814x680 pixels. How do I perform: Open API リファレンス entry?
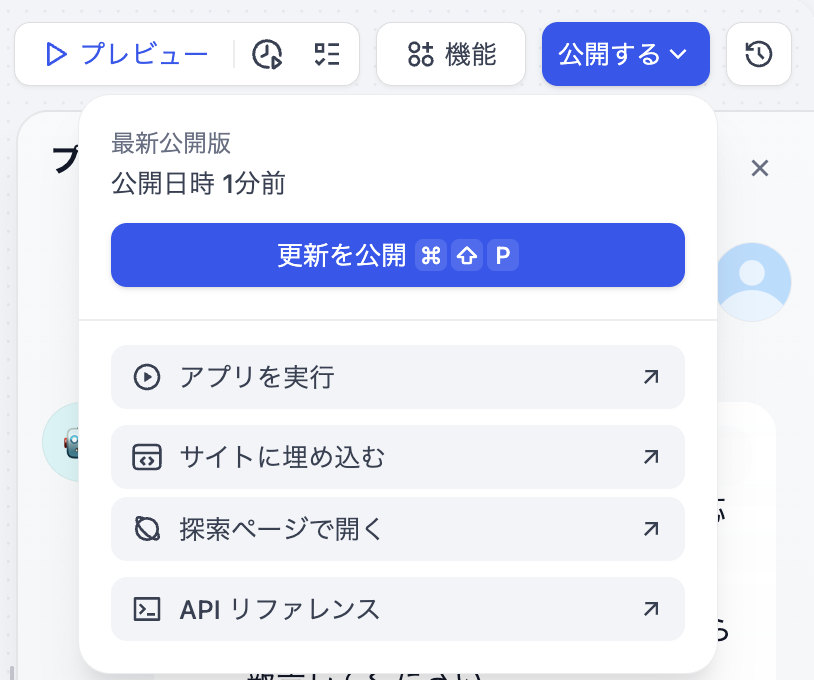(x=397, y=609)
